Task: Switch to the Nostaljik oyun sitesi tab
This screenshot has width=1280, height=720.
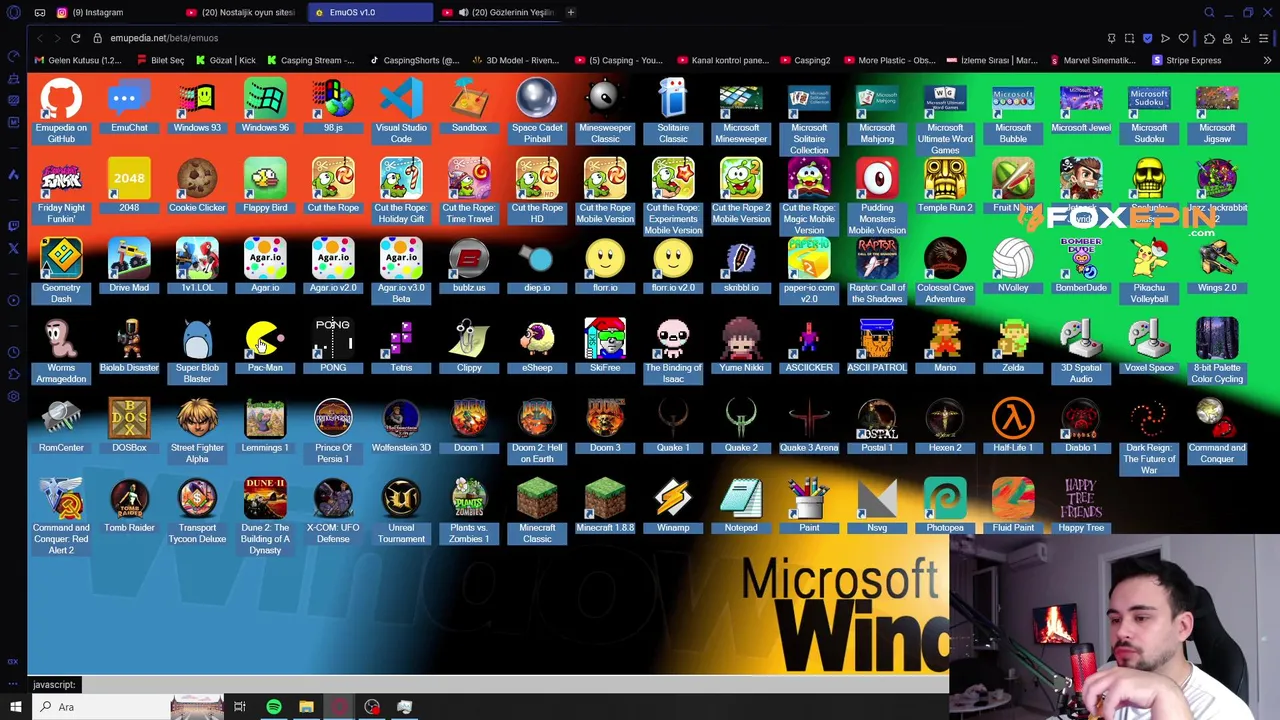Action: (242, 12)
